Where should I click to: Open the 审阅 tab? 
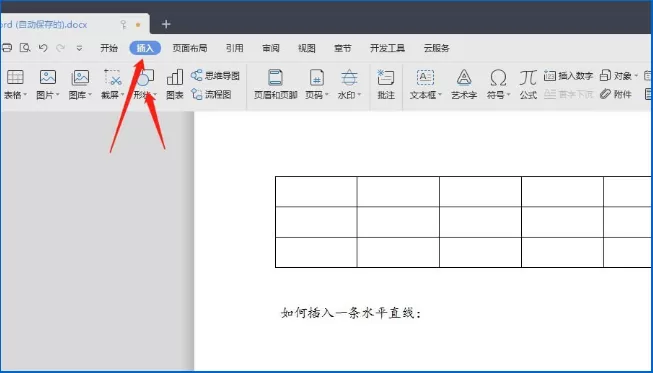coord(271,48)
